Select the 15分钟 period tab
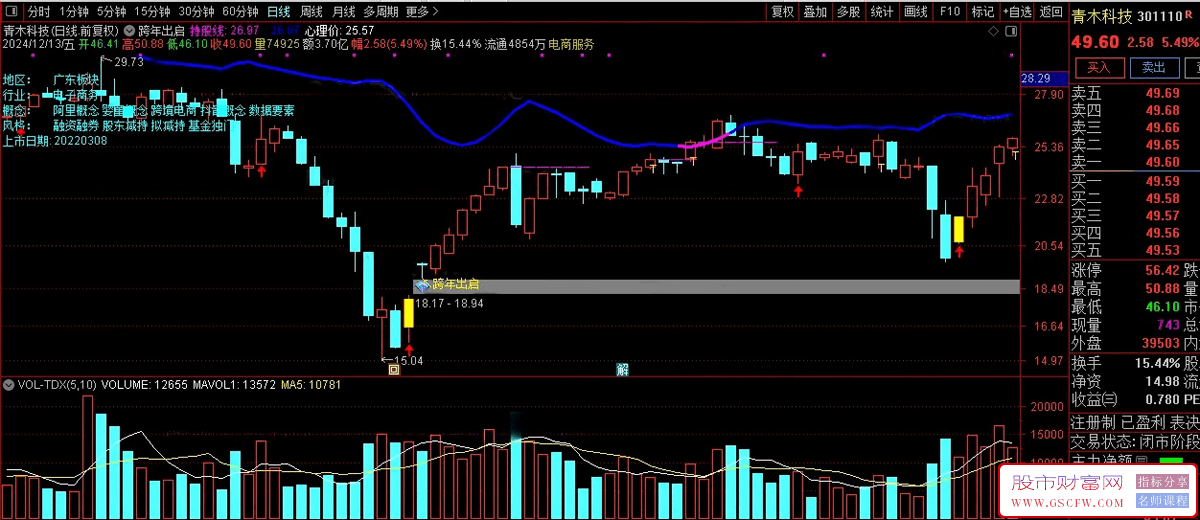The image size is (1200, 520). click(151, 12)
